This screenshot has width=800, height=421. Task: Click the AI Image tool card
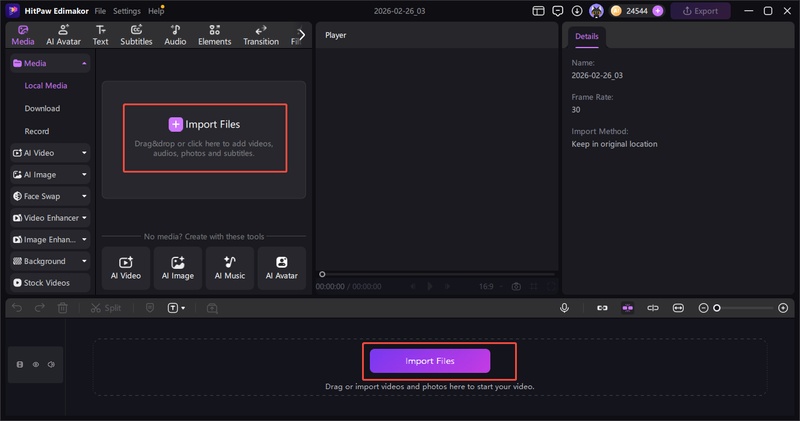point(178,268)
